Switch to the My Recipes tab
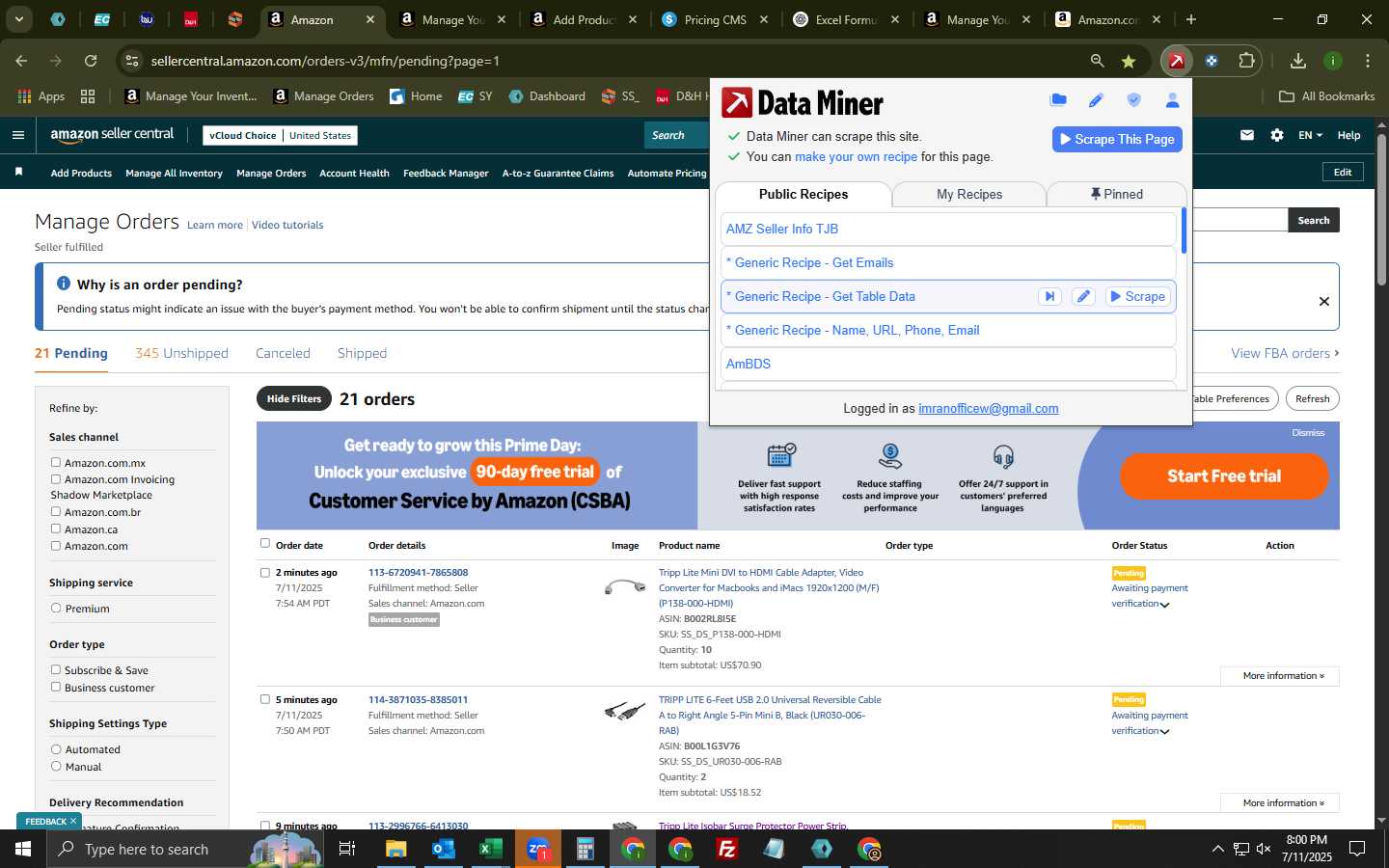The image size is (1389, 868). [969, 194]
